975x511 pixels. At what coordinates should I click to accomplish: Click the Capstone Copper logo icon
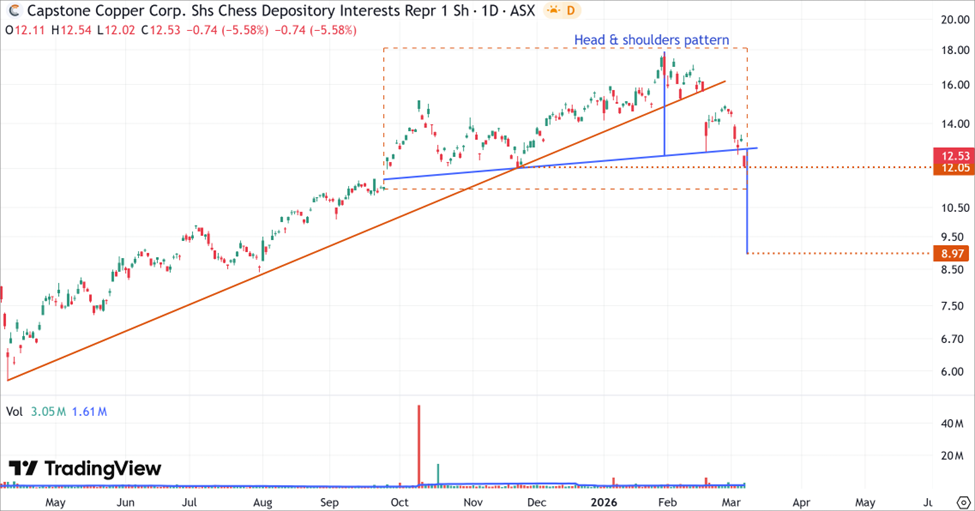pyautogui.click(x=14, y=11)
